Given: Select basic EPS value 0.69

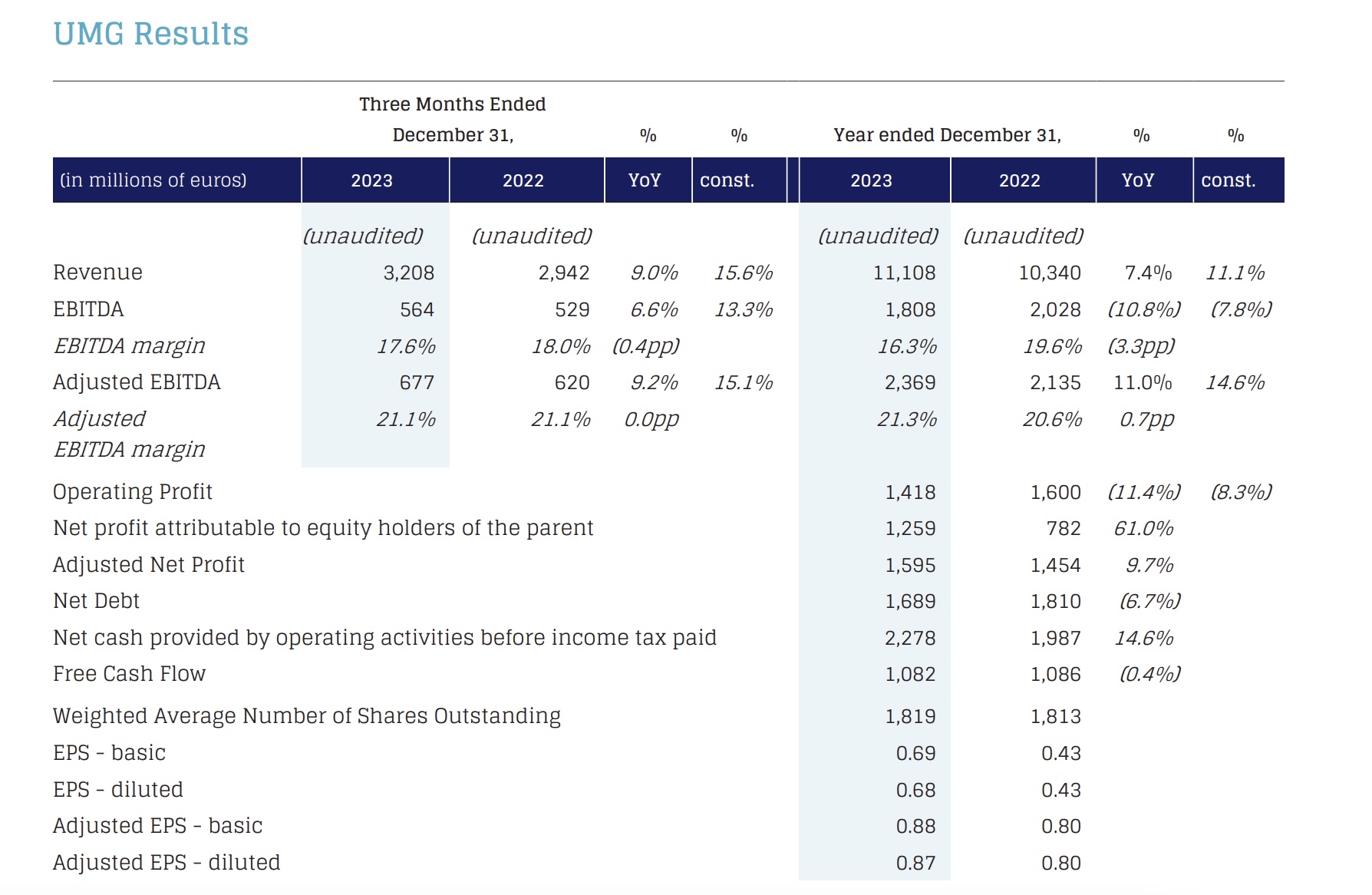Looking at the screenshot, I should (x=916, y=754).
